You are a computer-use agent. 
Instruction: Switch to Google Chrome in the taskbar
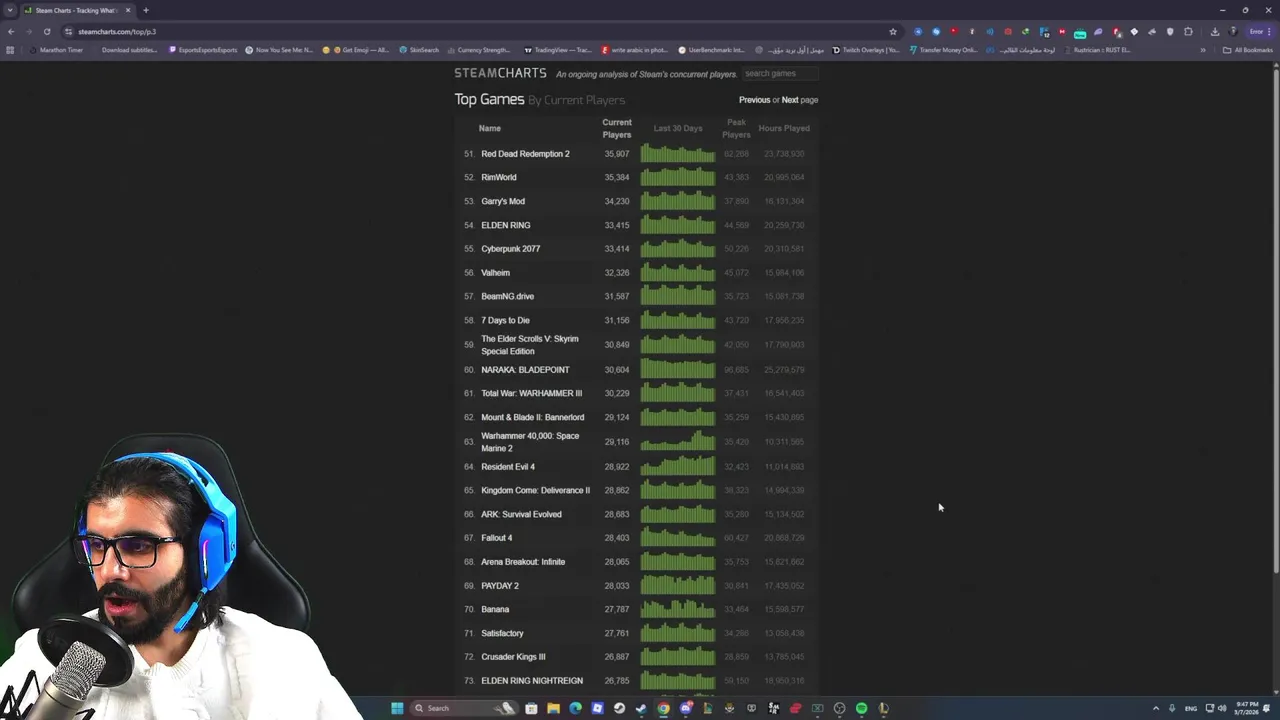pos(663,708)
